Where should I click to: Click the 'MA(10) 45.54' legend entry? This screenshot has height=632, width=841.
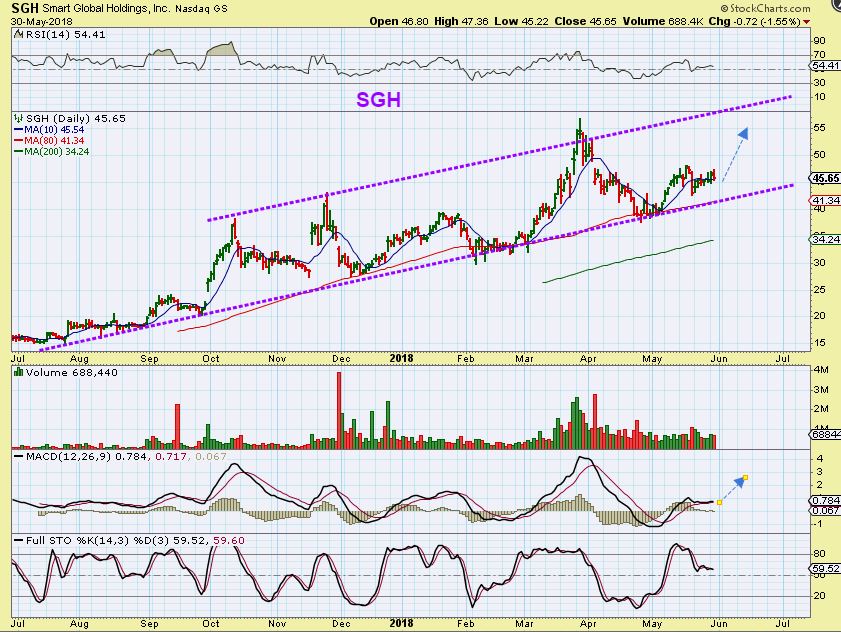(54, 130)
